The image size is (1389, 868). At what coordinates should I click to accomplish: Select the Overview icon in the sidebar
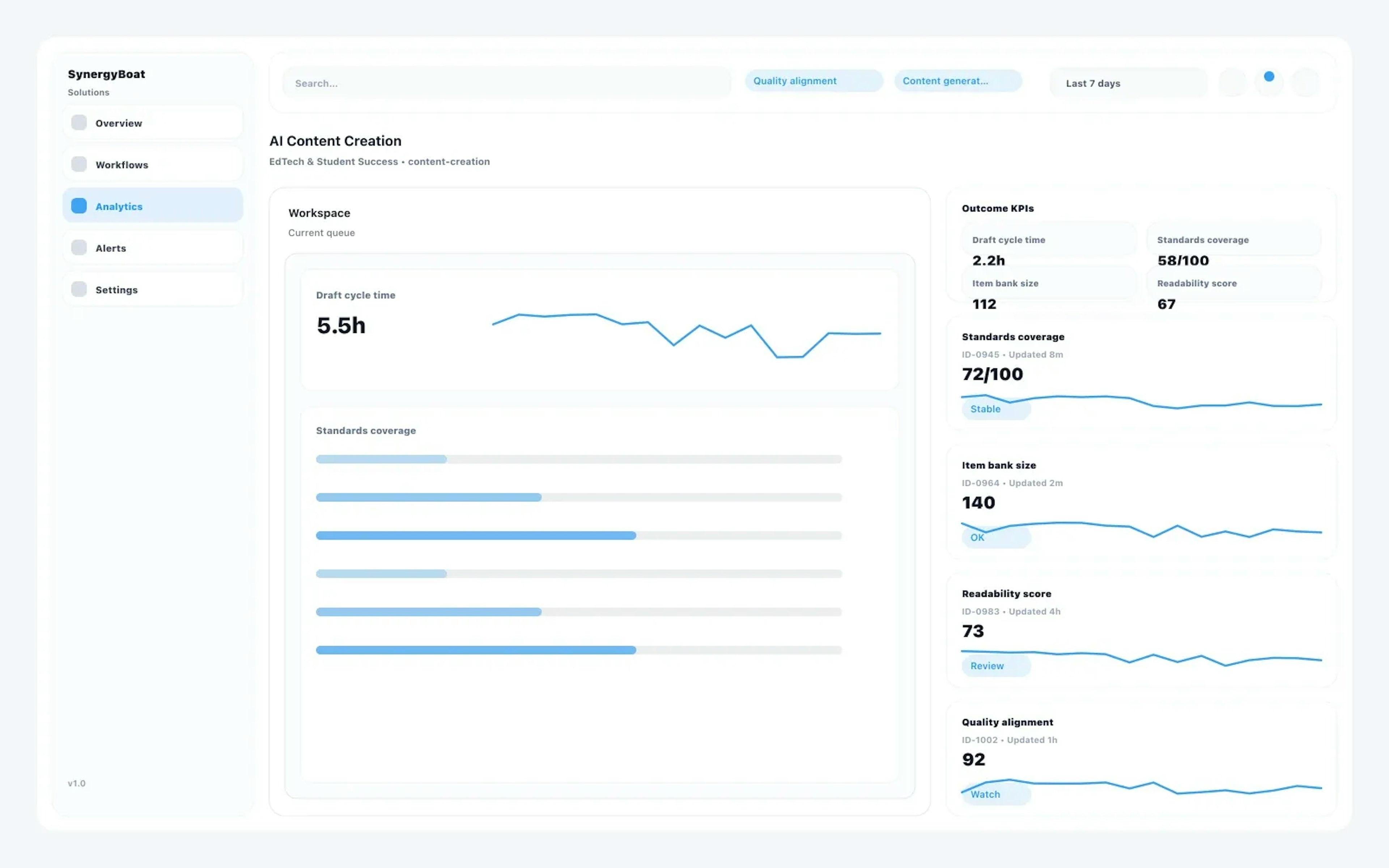pyautogui.click(x=78, y=122)
